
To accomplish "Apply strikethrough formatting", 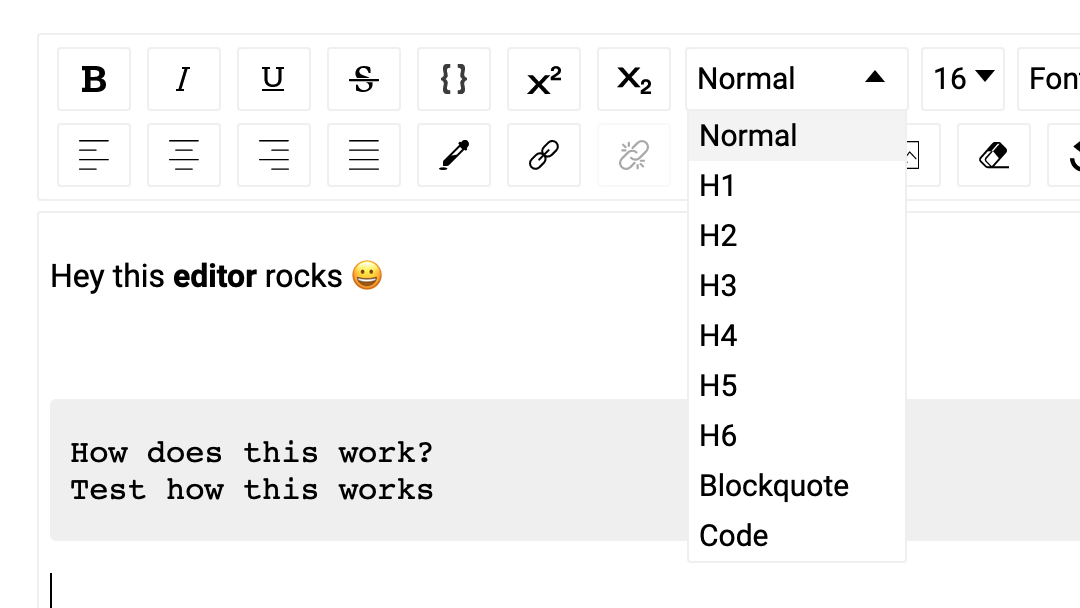I will coord(364,79).
